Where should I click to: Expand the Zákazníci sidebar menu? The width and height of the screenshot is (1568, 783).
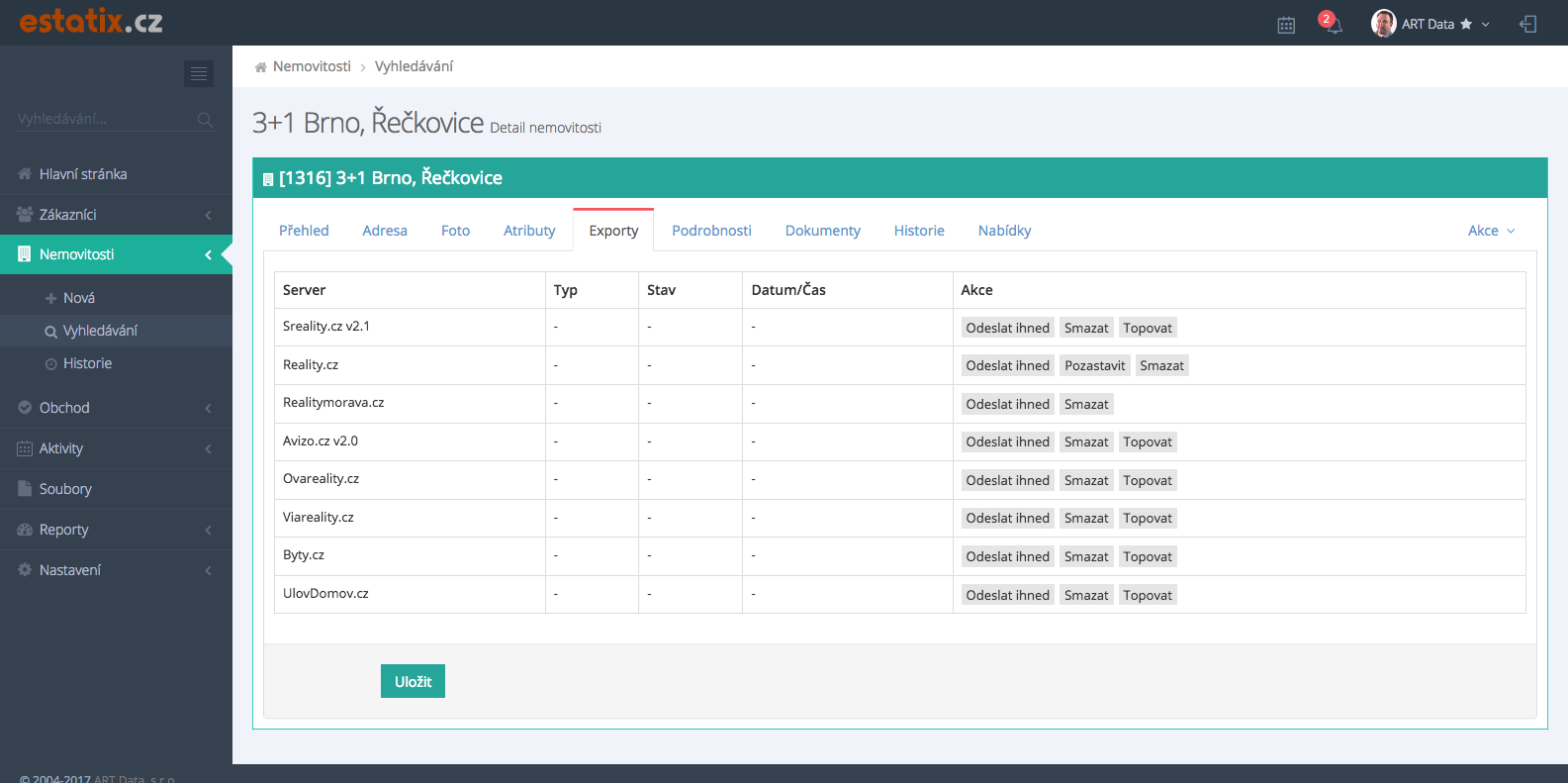tap(116, 215)
